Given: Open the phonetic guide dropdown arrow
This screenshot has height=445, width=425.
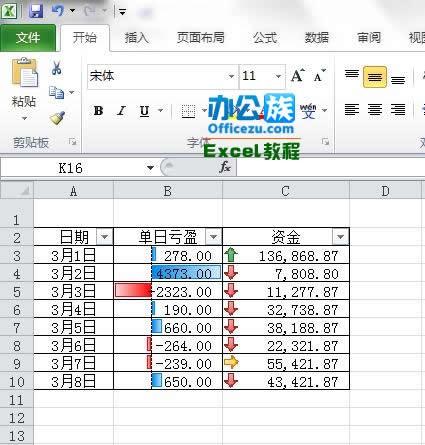Looking at the screenshot, I should 325,110.
